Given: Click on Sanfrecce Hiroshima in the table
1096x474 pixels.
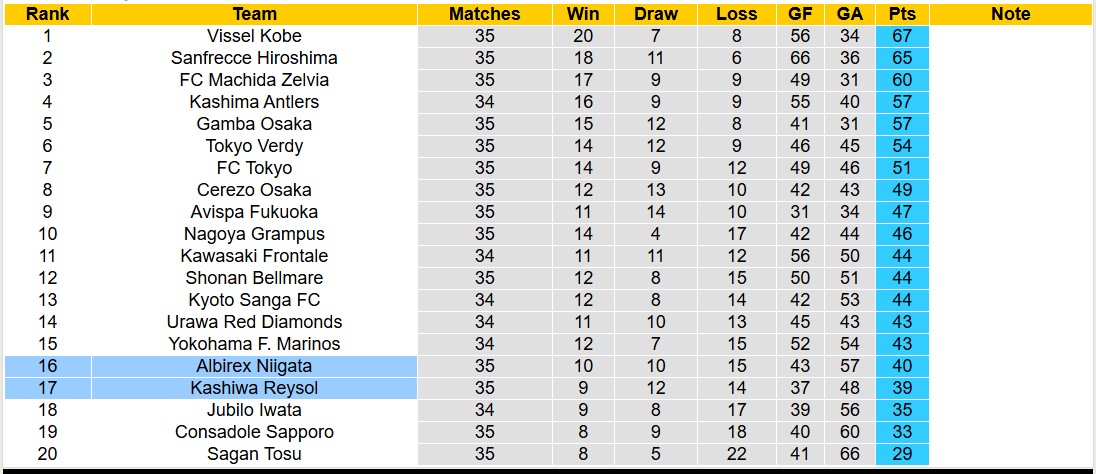Looking at the screenshot, I should click(x=254, y=58).
